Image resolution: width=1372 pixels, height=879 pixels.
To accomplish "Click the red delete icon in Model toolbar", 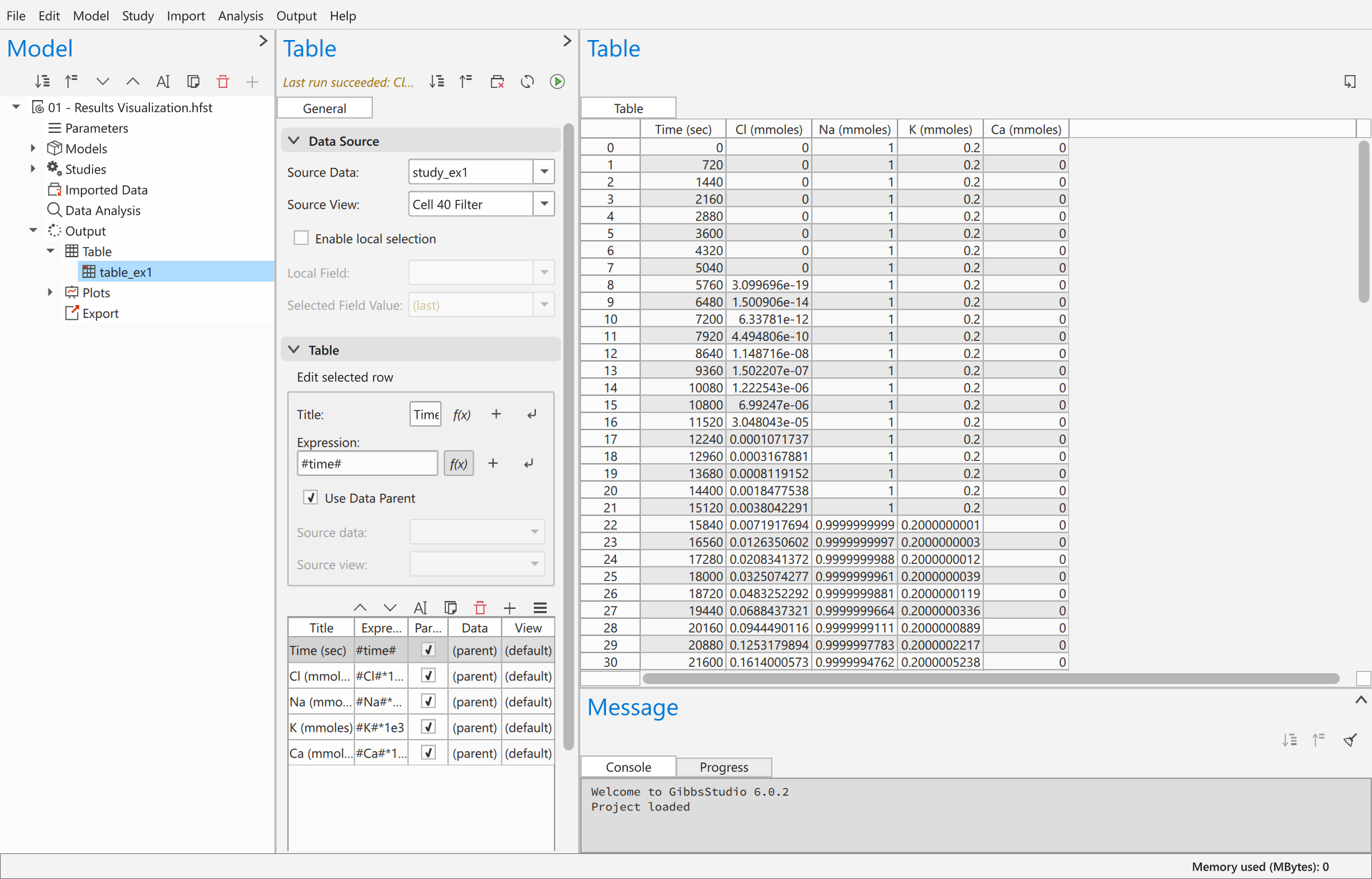I will 223,81.
